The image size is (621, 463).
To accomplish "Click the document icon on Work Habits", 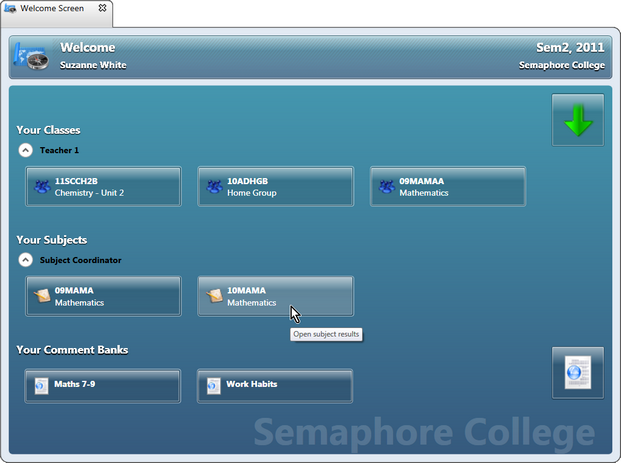I will pyautogui.click(x=213, y=386).
